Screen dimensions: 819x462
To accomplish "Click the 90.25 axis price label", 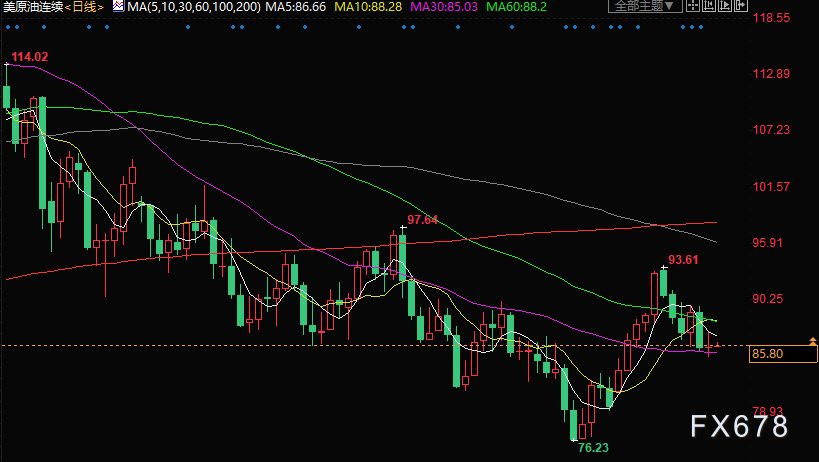I will 768,299.
